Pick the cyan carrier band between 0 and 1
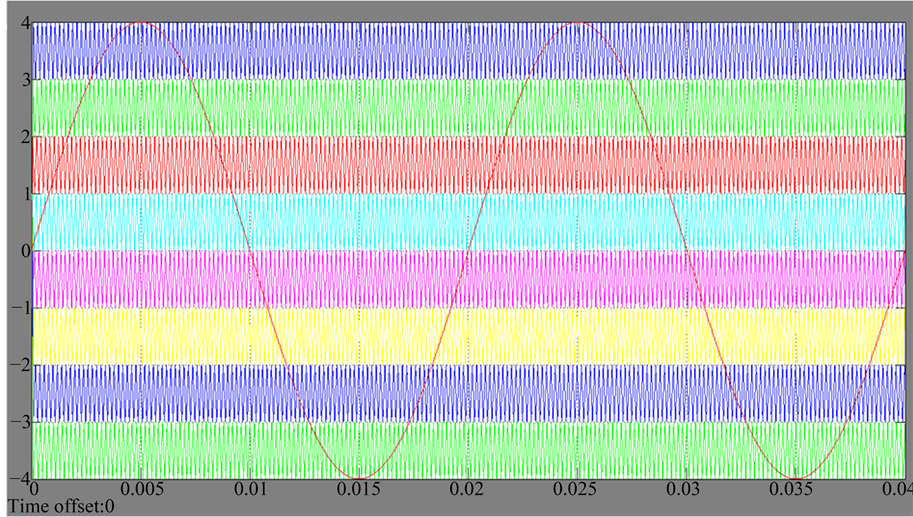 pyautogui.click(x=300, y=222)
